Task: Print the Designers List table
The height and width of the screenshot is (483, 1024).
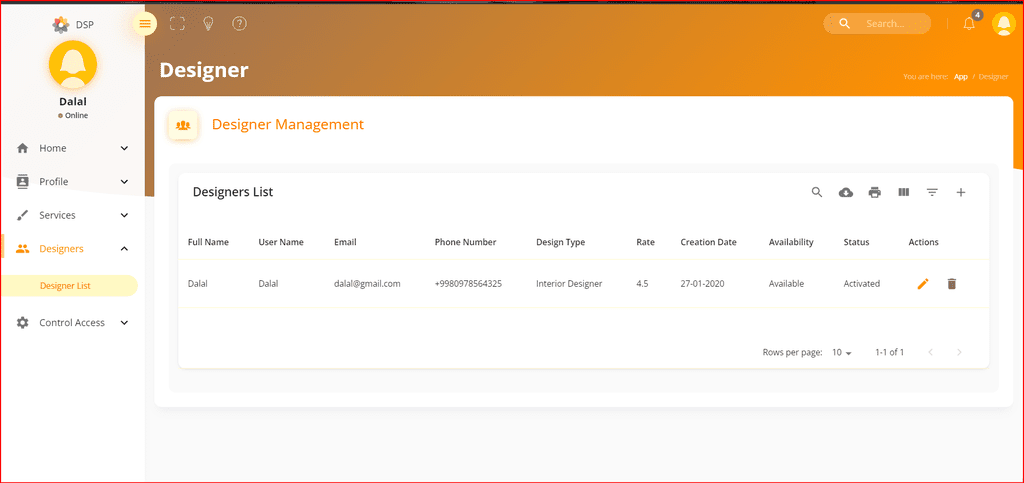Action: point(874,193)
